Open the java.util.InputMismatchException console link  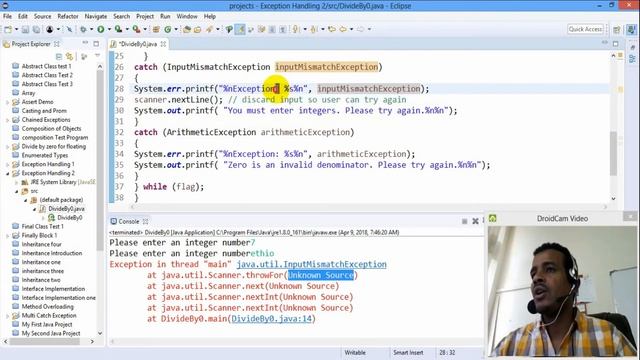pyautogui.click(x=311, y=264)
